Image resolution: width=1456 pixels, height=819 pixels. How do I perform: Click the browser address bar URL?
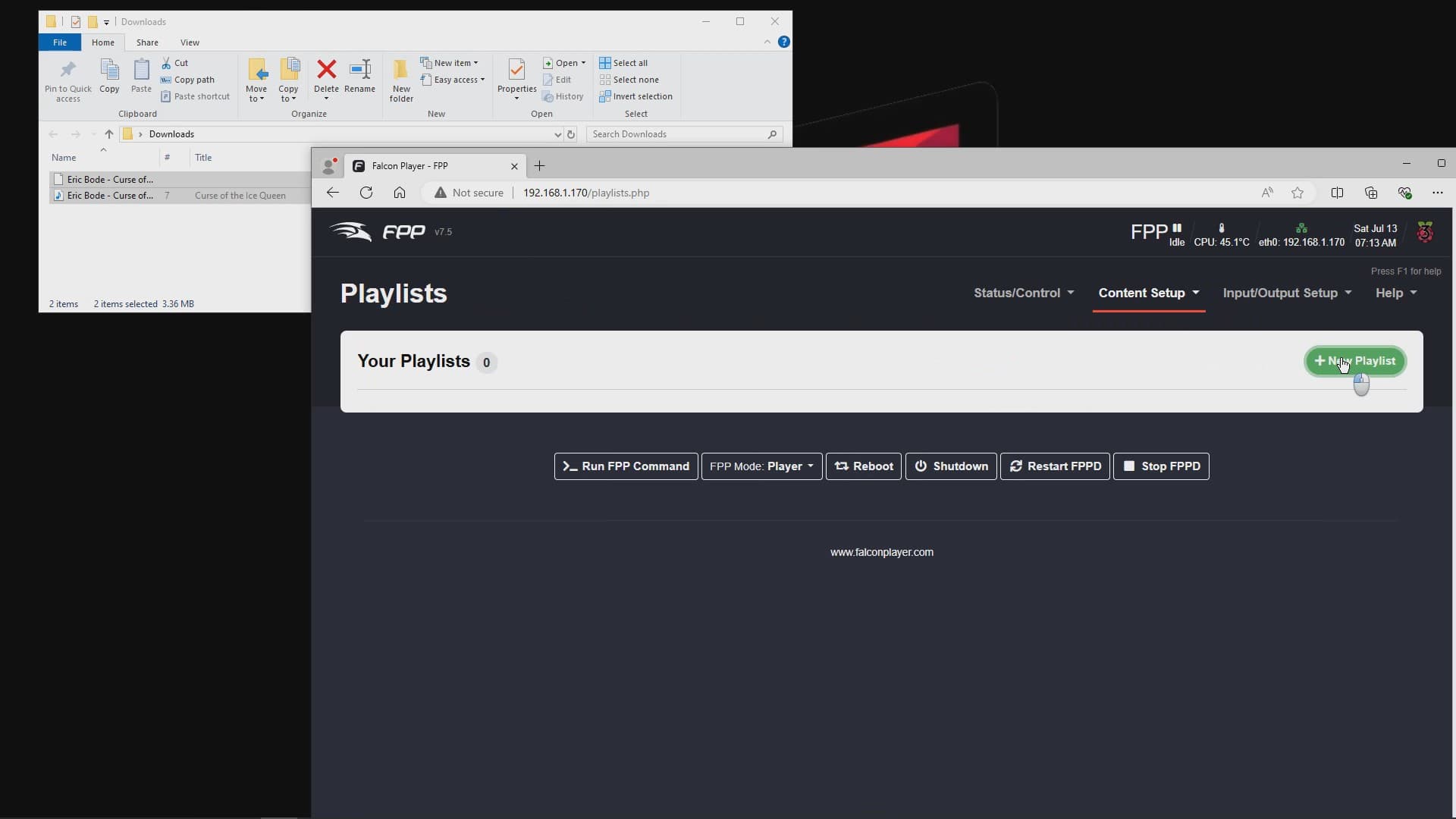pos(586,193)
